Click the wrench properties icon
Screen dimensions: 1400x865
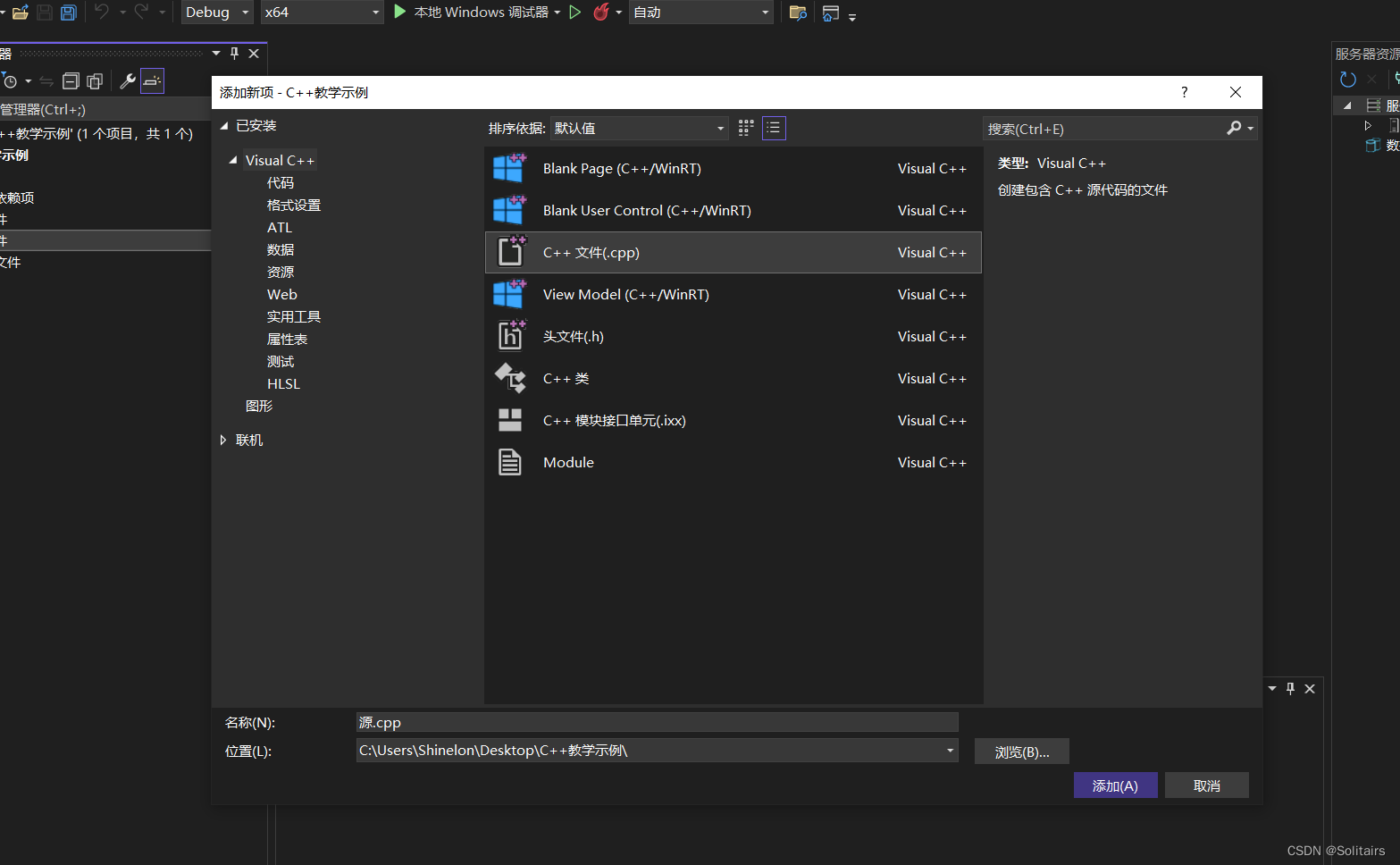tap(128, 81)
